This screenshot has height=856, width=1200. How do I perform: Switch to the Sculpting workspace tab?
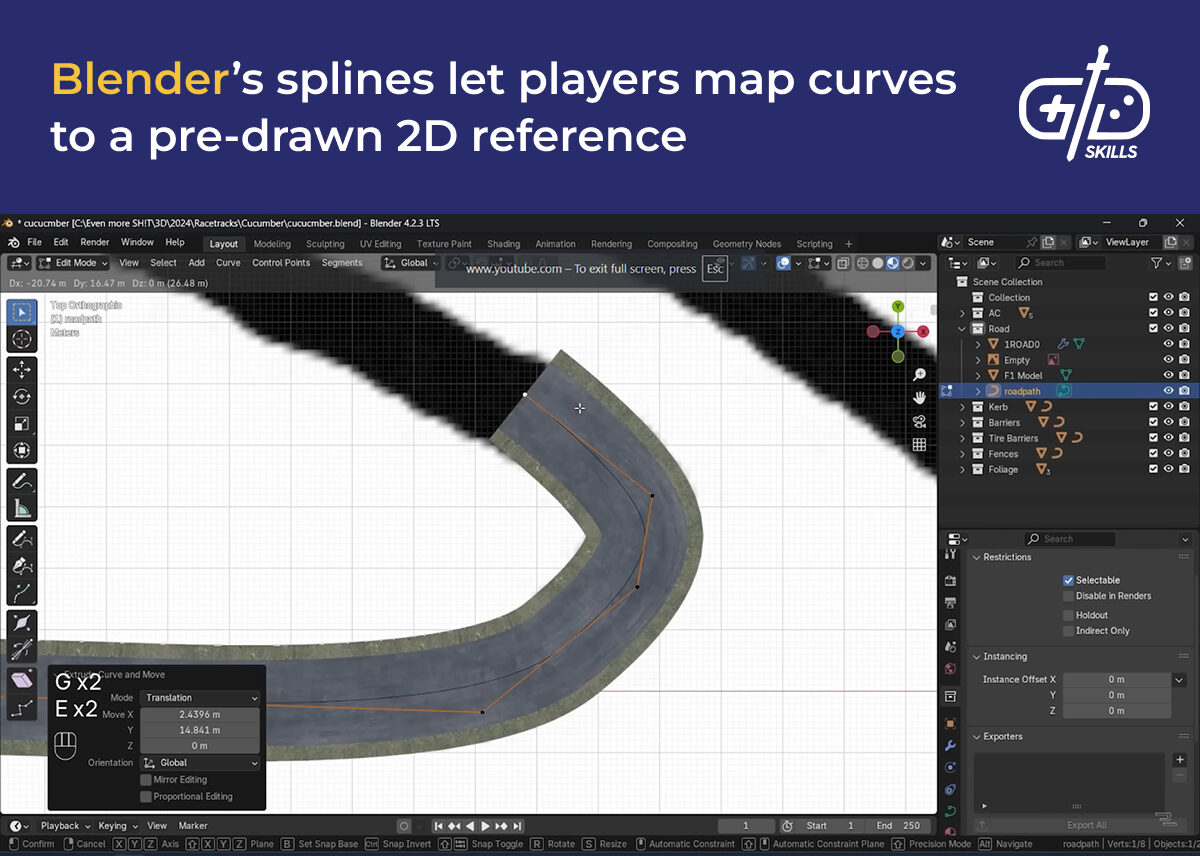(x=325, y=244)
